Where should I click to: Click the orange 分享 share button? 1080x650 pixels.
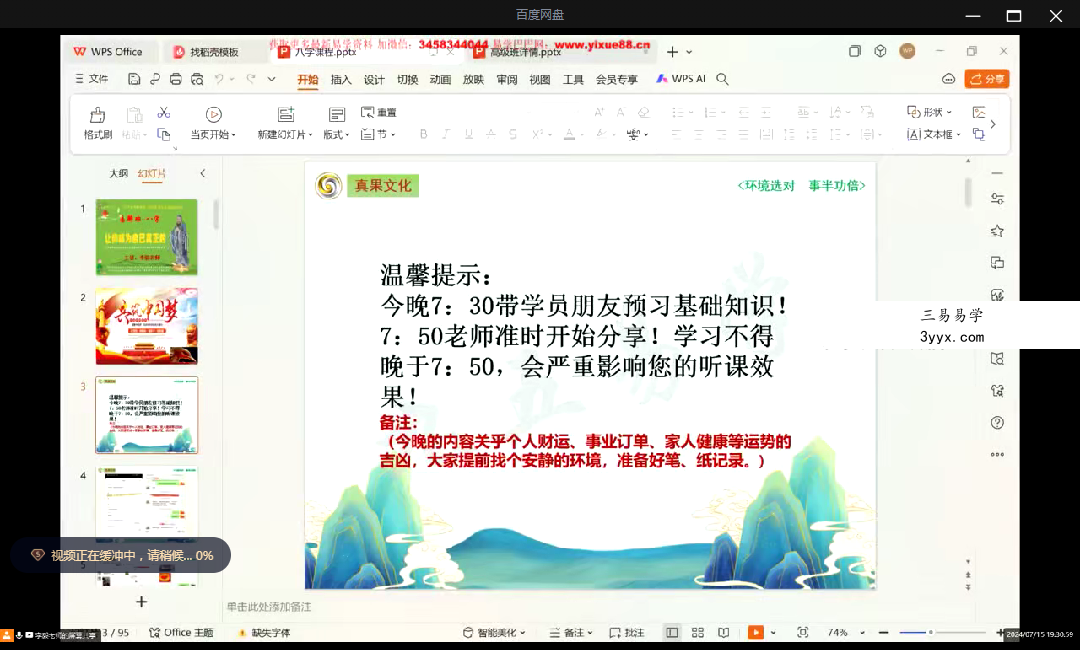(986, 79)
